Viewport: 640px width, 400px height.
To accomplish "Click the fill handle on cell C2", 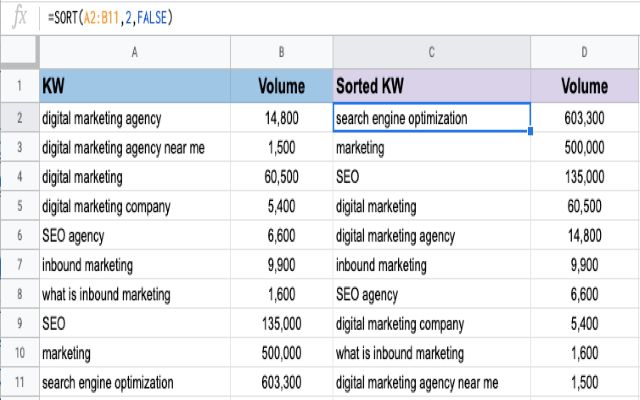I will tap(530, 131).
